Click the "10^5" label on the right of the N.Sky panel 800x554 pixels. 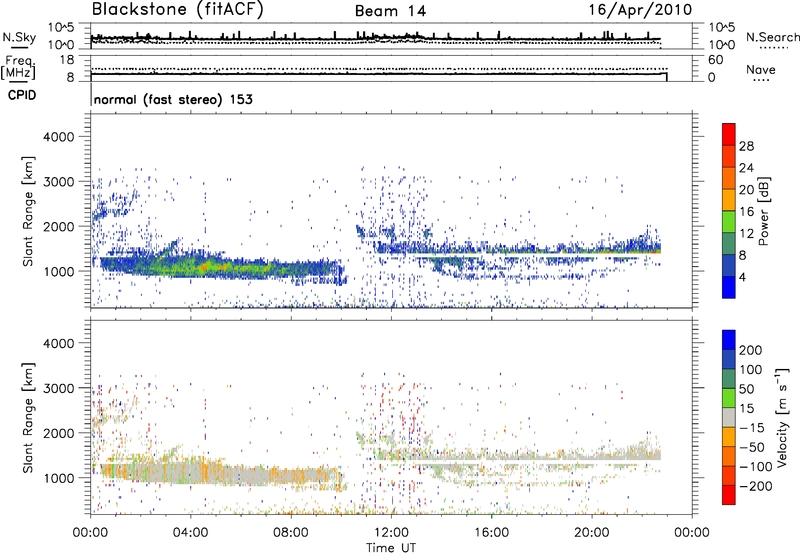pyautogui.click(x=722, y=27)
